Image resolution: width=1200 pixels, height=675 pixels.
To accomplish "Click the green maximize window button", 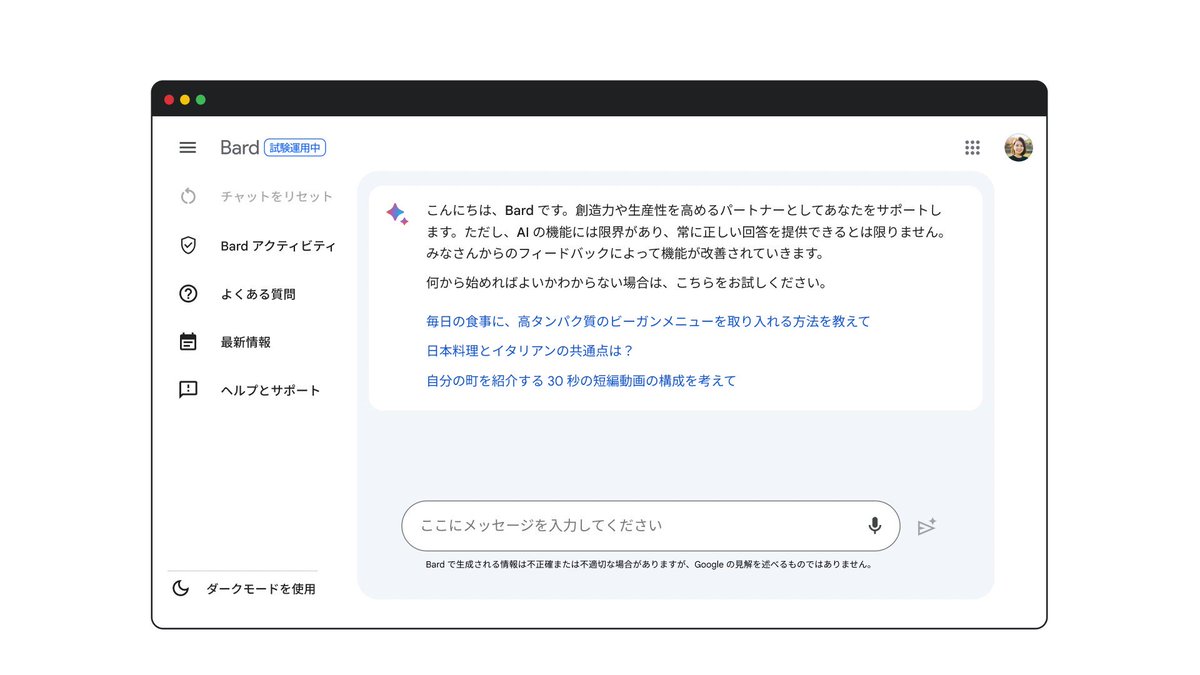I will pos(201,100).
